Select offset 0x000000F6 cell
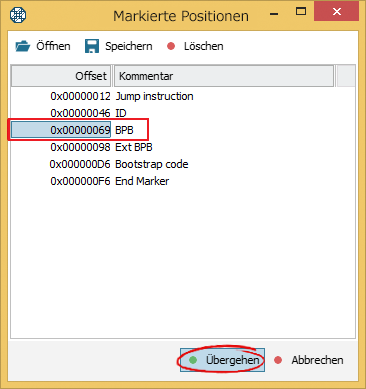This screenshot has width=366, height=389. point(80,181)
